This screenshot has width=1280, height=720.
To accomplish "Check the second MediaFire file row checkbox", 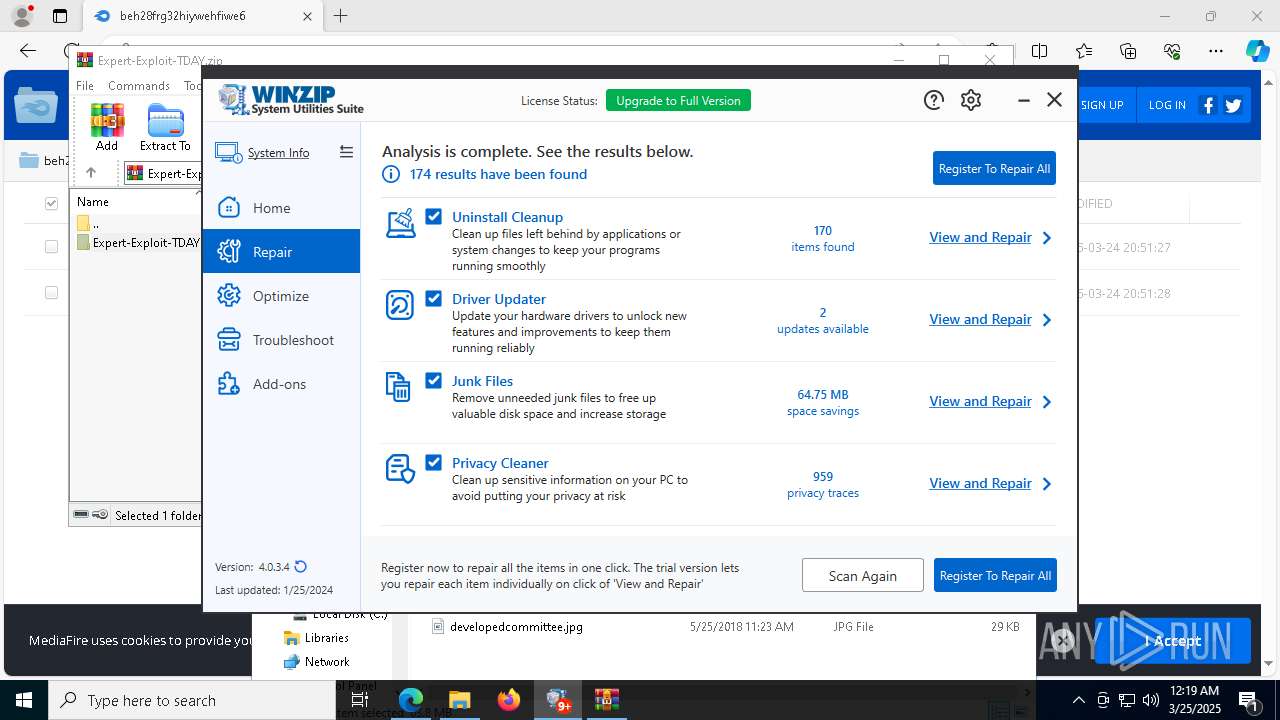I will 51,292.
